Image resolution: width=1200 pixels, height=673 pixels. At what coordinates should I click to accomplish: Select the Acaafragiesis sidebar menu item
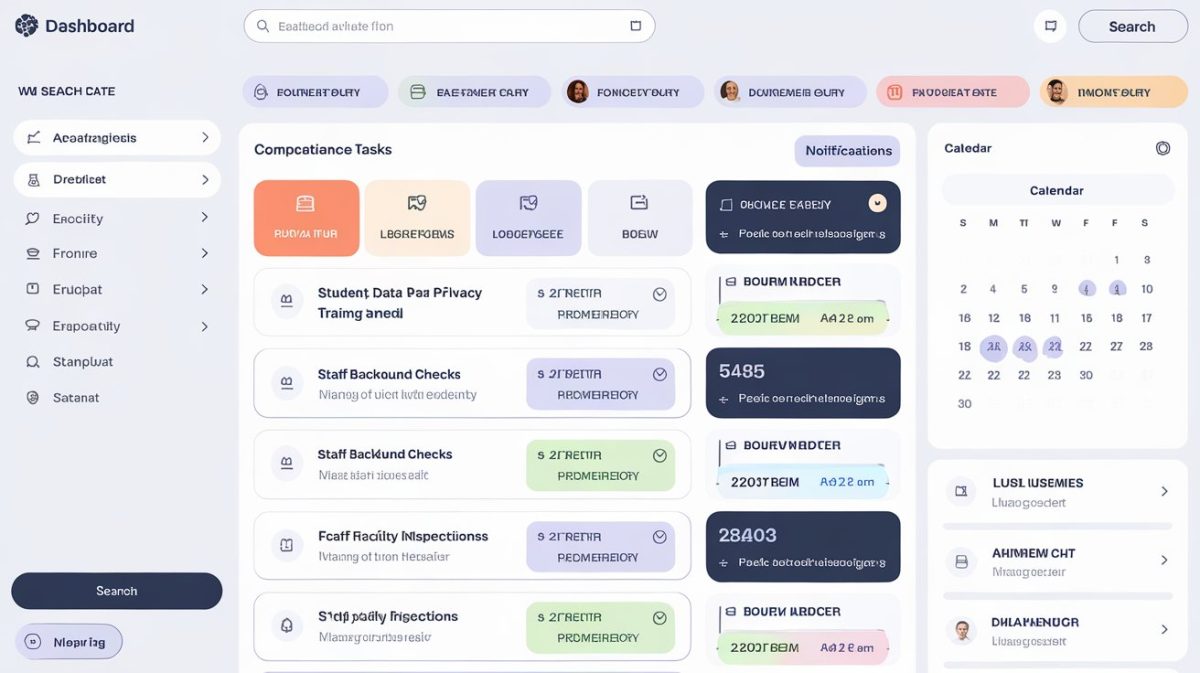coord(116,138)
